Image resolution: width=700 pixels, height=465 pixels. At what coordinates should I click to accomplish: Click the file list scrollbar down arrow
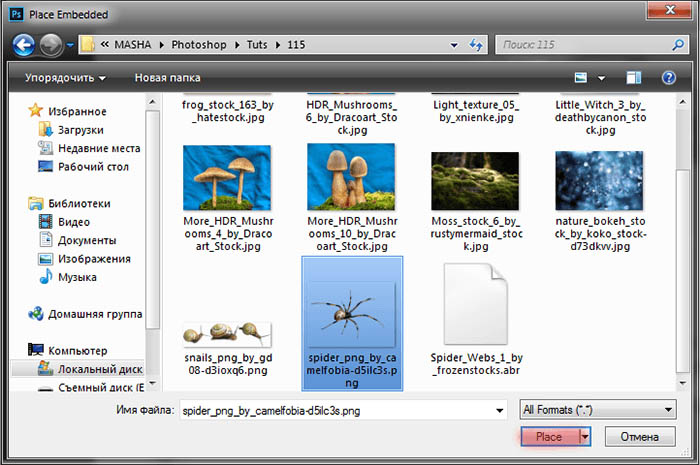[x=683, y=383]
